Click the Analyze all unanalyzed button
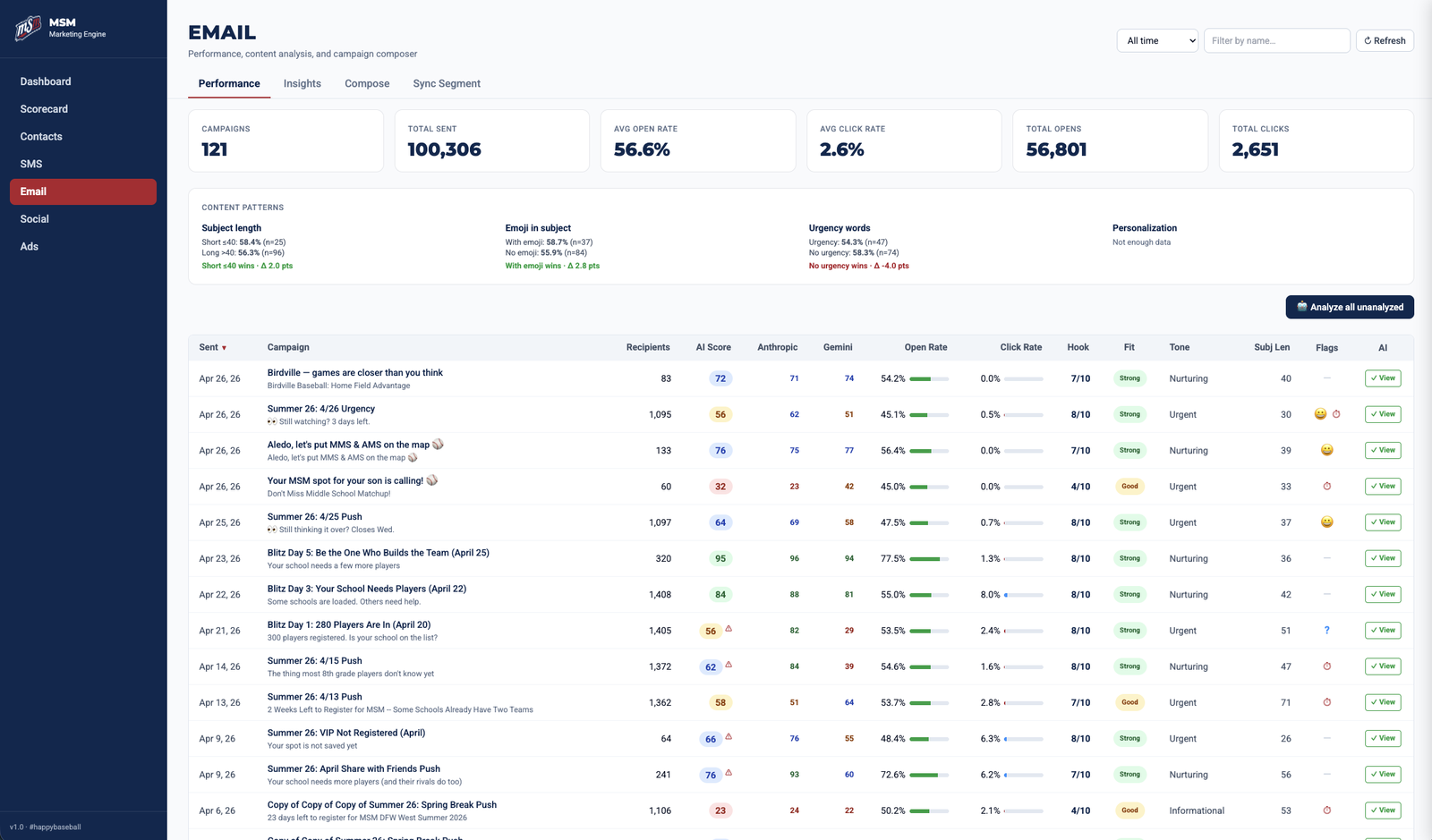The image size is (1432, 840). click(x=1350, y=307)
